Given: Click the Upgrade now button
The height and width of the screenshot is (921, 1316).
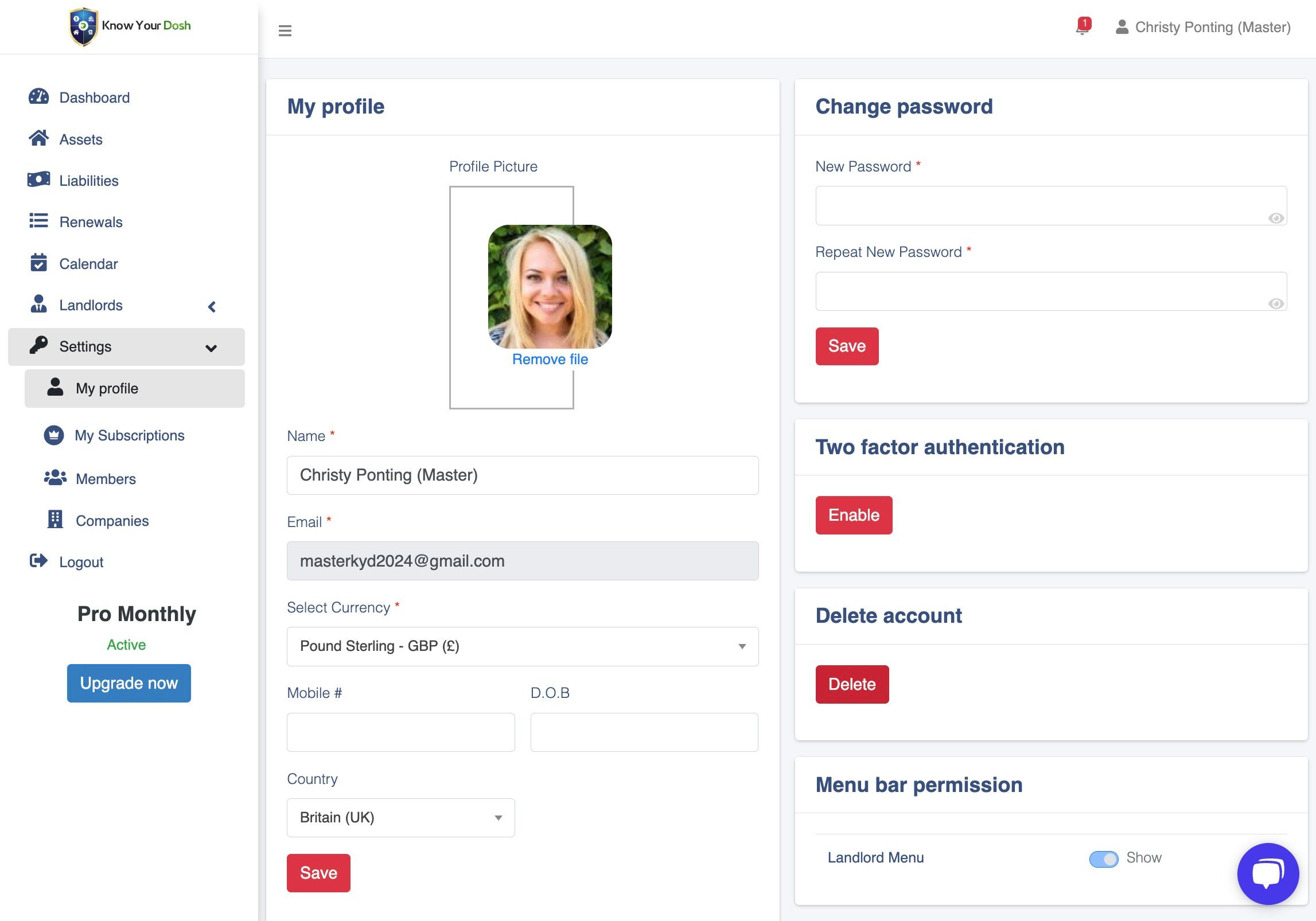Looking at the screenshot, I should (129, 683).
